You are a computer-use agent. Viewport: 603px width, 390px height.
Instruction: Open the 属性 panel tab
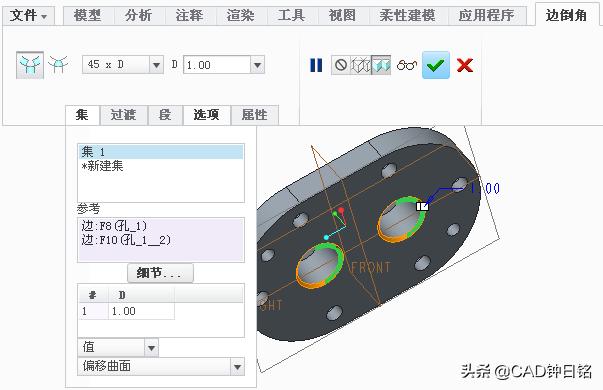click(255, 115)
